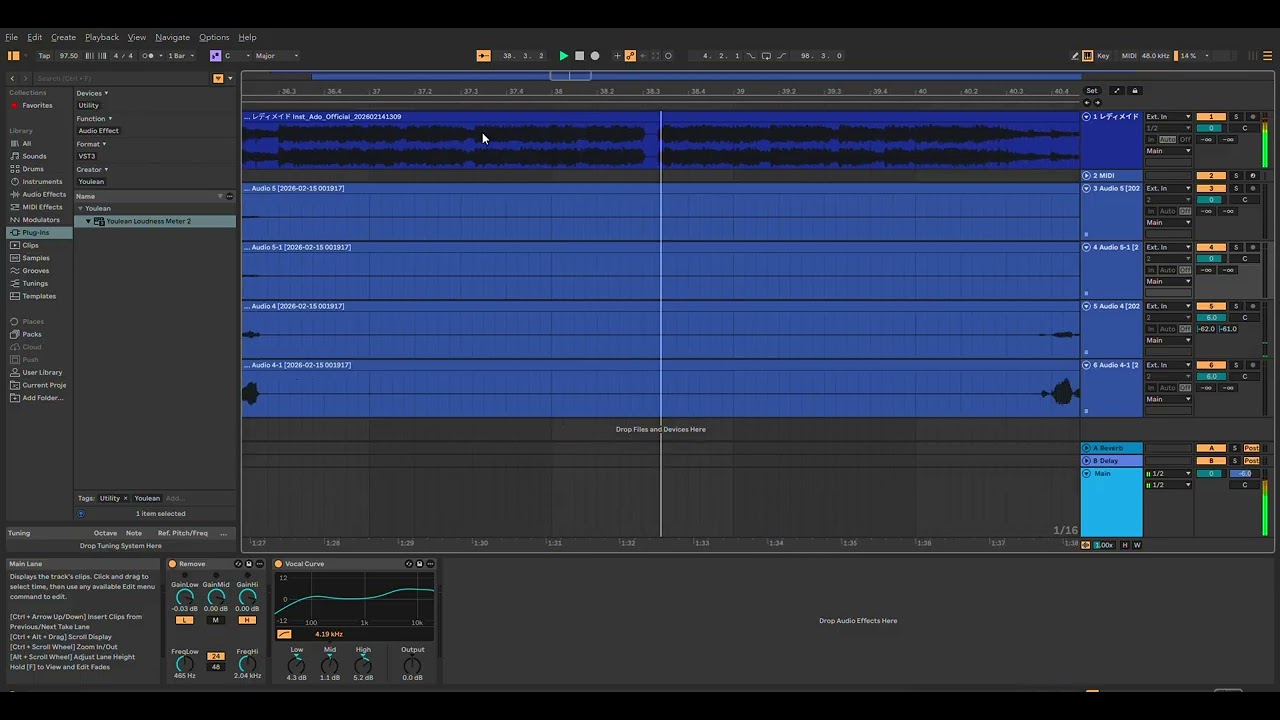Open the Edit menu

[35, 37]
